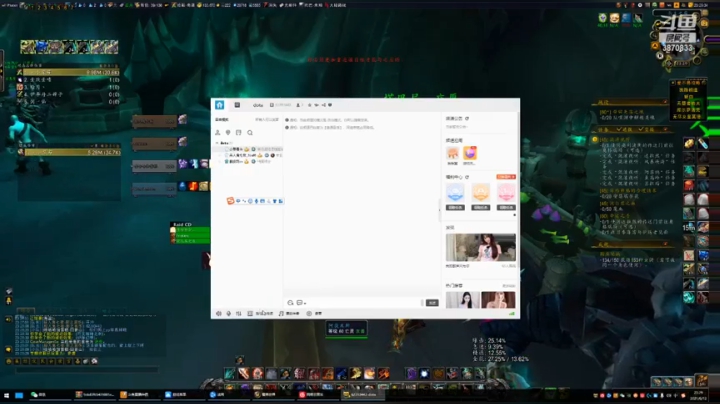Click the share icon in channel header
720x404 pixels.
[323, 105]
